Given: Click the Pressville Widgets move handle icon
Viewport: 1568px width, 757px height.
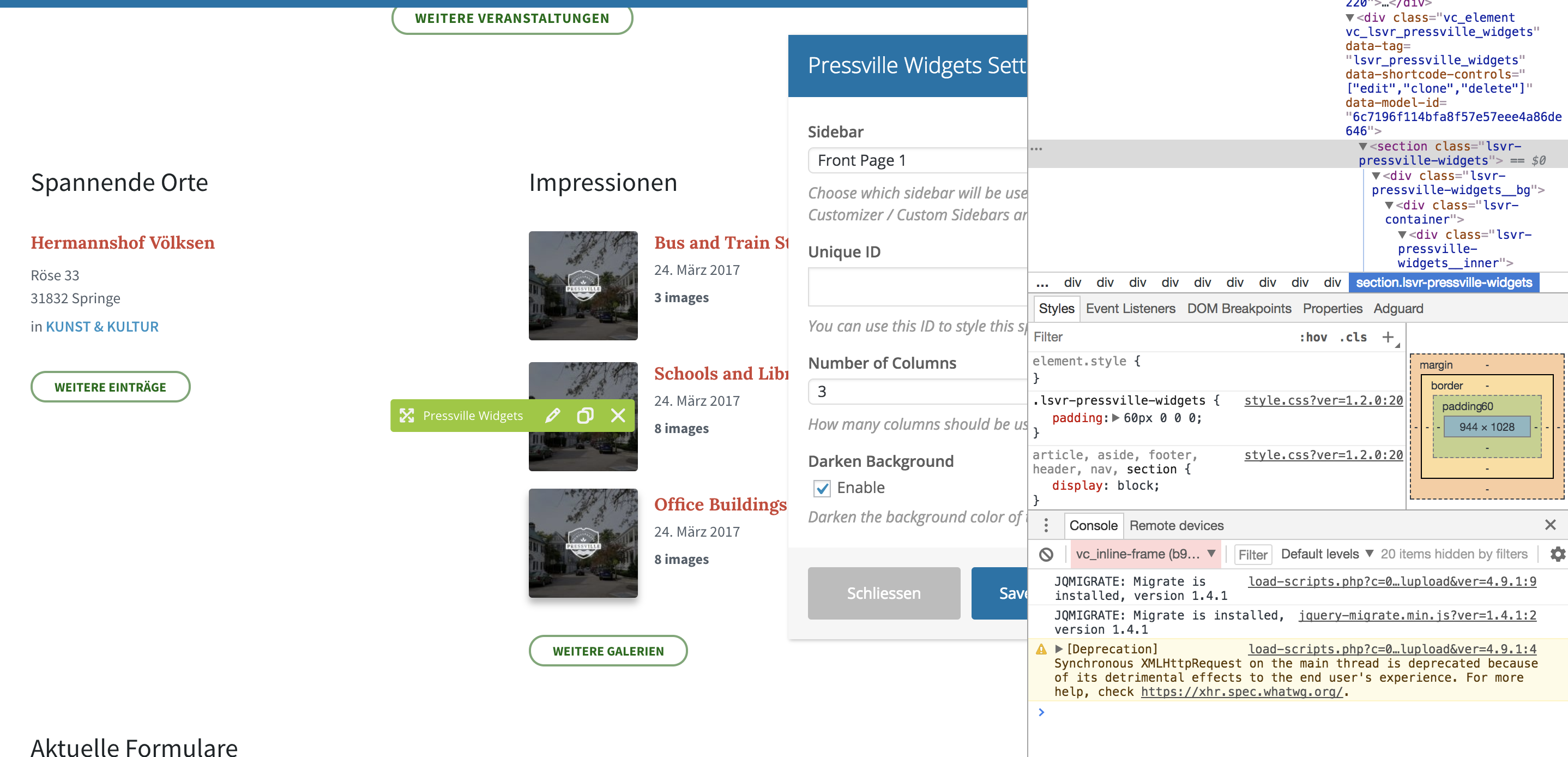Looking at the screenshot, I should (x=407, y=416).
